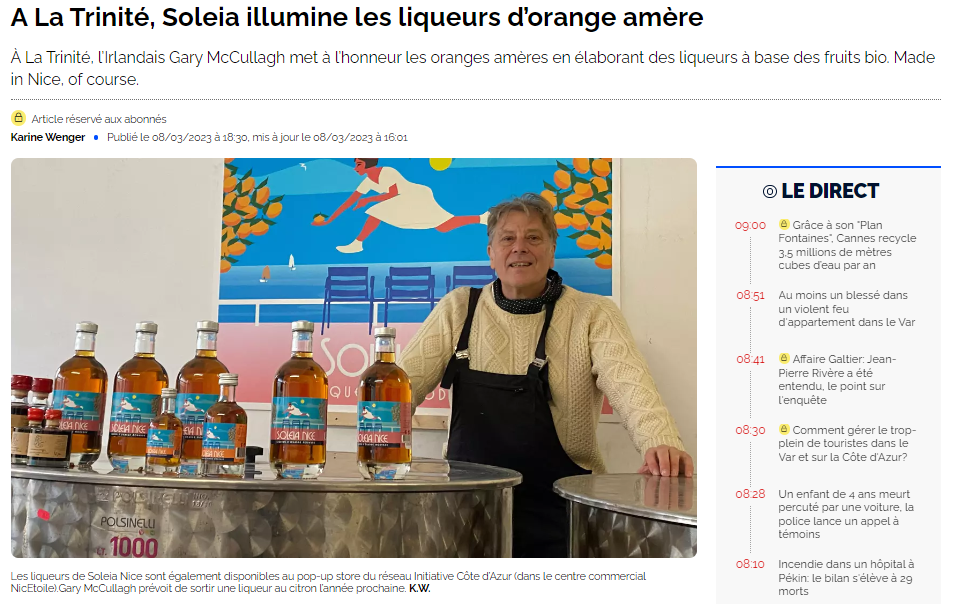Click lock icon on 09:00 Cannes news item
Image resolution: width=977 pixels, height=604 pixels.
[x=784, y=224]
